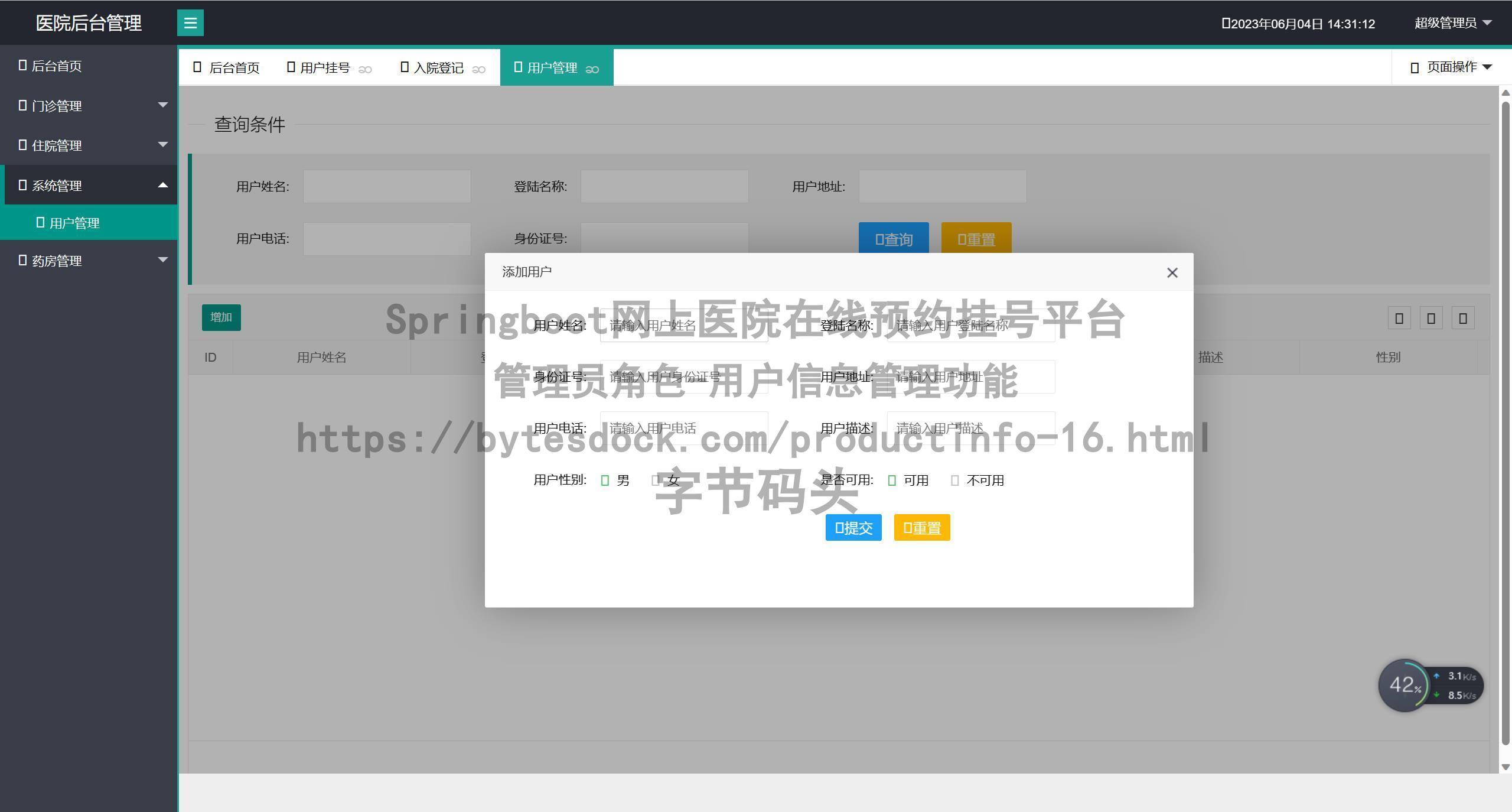This screenshot has height=812, width=1512.
Task: Click the ID column header
Action: (210, 358)
